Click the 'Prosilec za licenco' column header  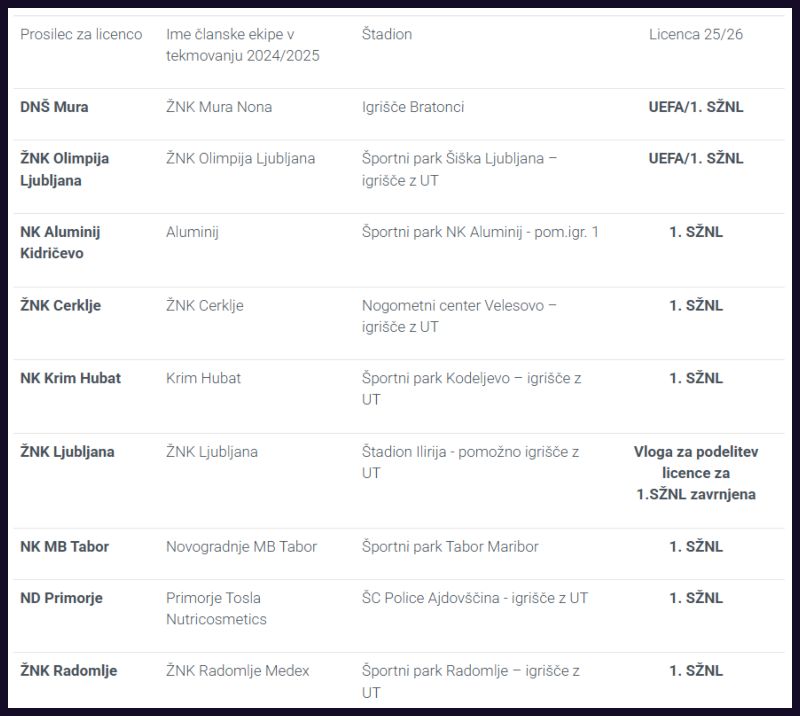coord(81,34)
